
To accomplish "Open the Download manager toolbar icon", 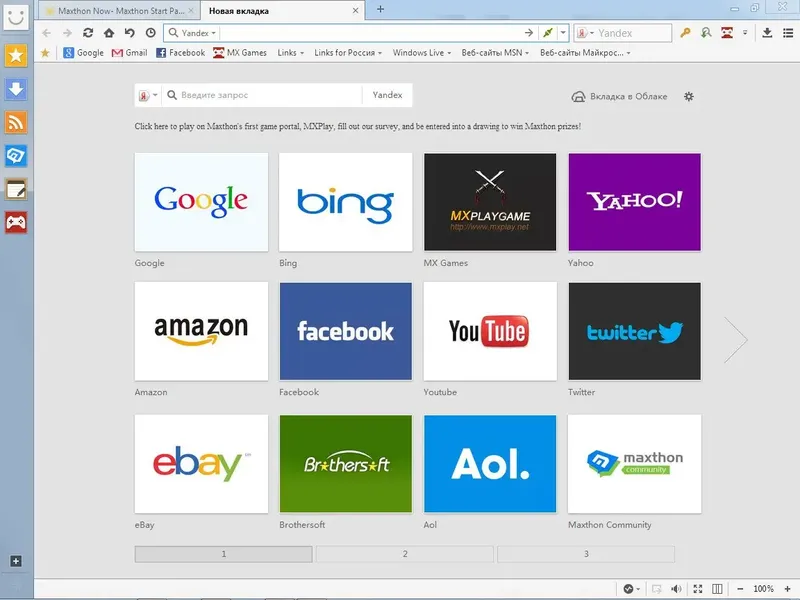I will coord(767,33).
